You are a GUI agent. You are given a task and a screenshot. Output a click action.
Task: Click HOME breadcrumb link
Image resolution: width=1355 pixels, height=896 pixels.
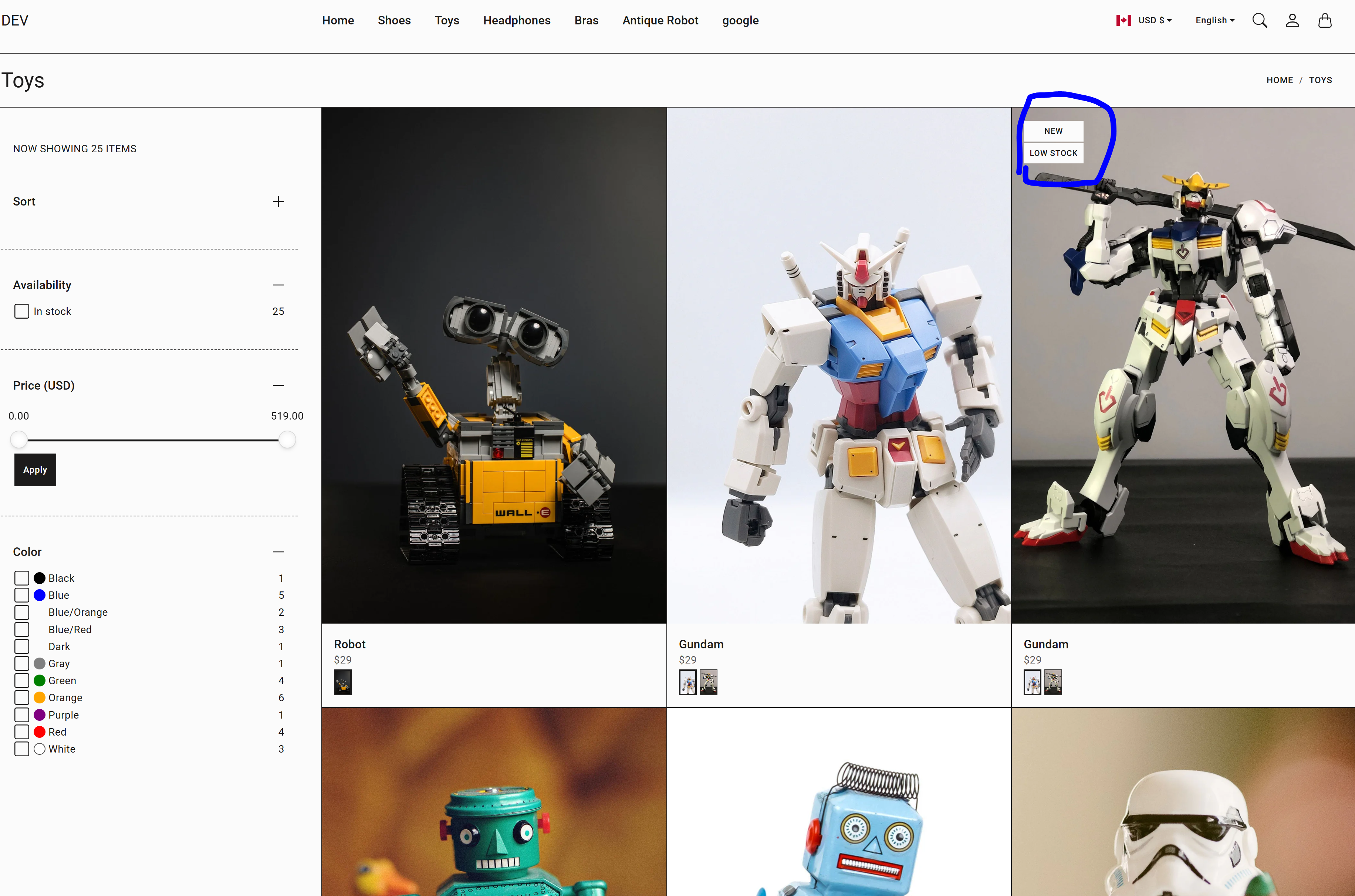click(1280, 81)
